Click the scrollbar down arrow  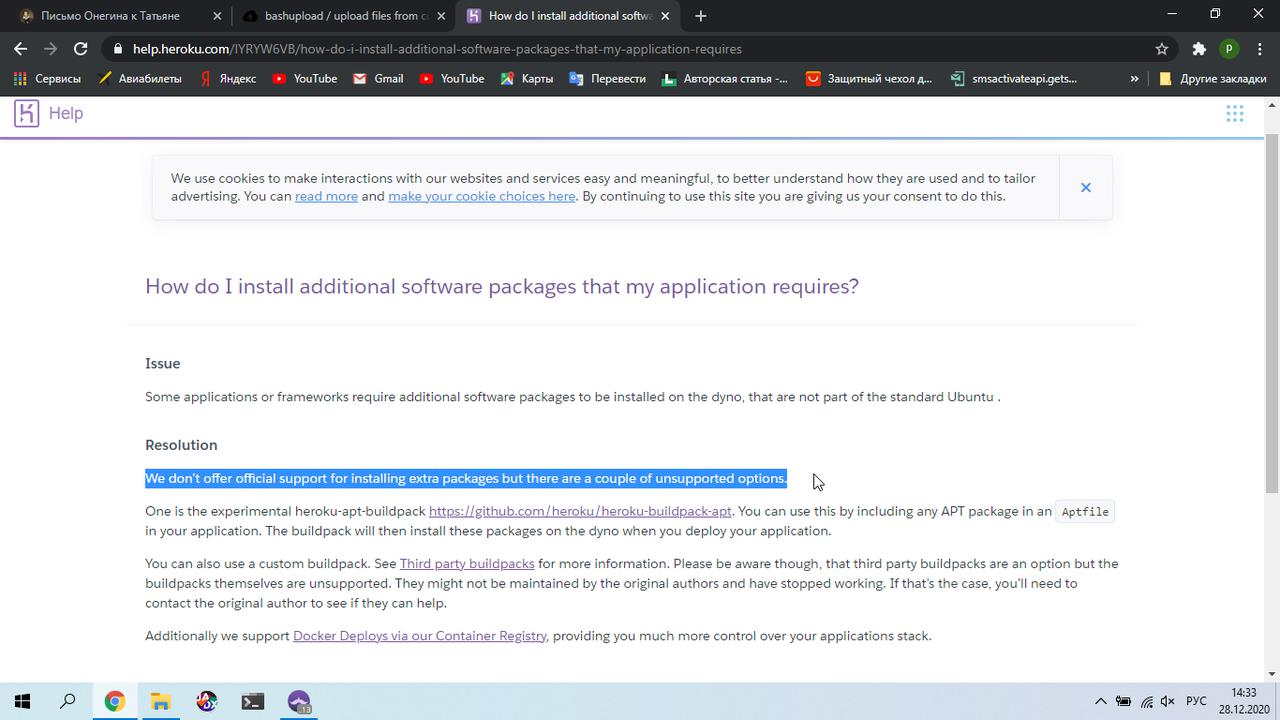coord(1272,674)
